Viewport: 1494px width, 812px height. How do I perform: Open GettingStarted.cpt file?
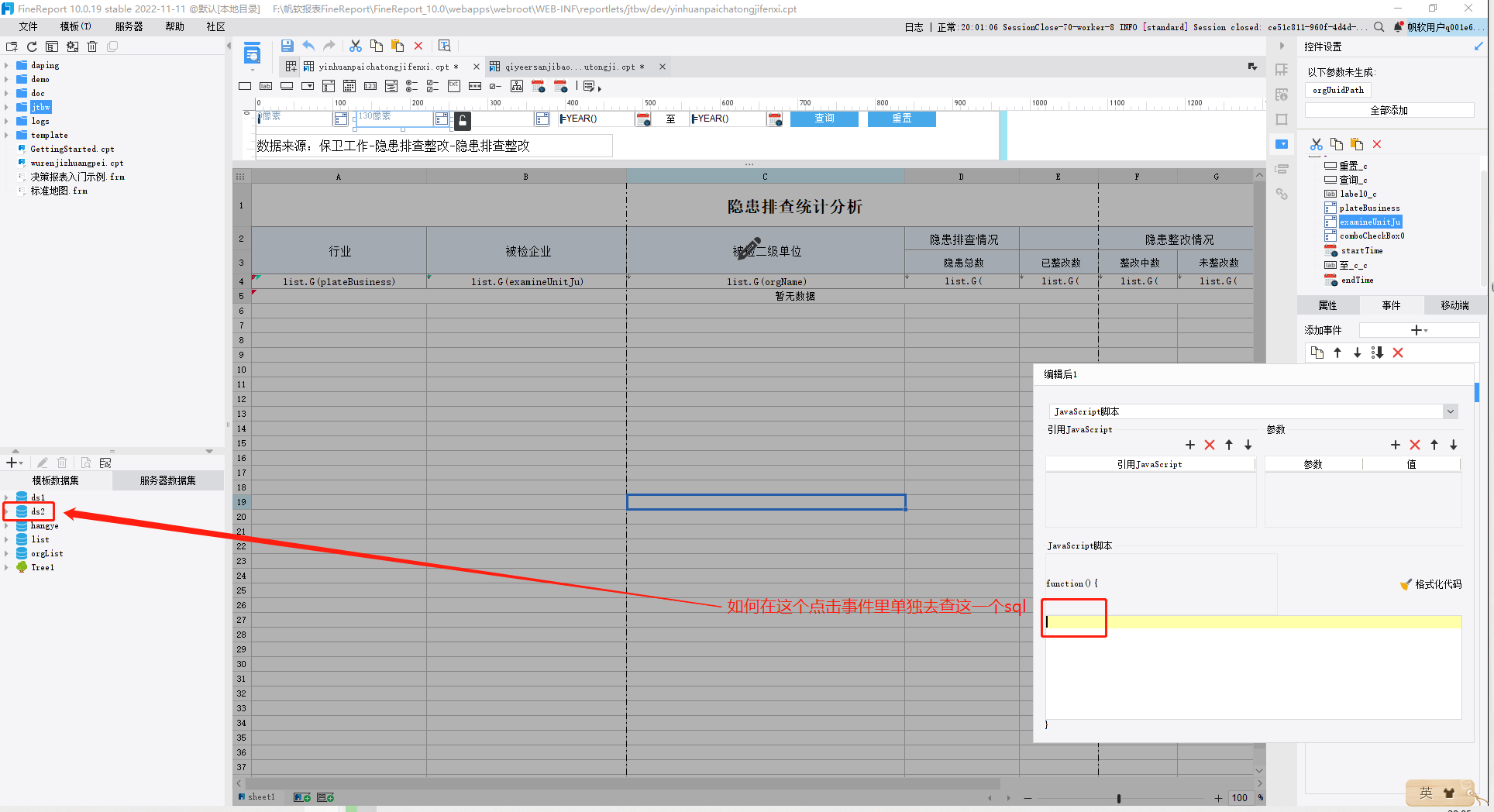click(72, 150)
